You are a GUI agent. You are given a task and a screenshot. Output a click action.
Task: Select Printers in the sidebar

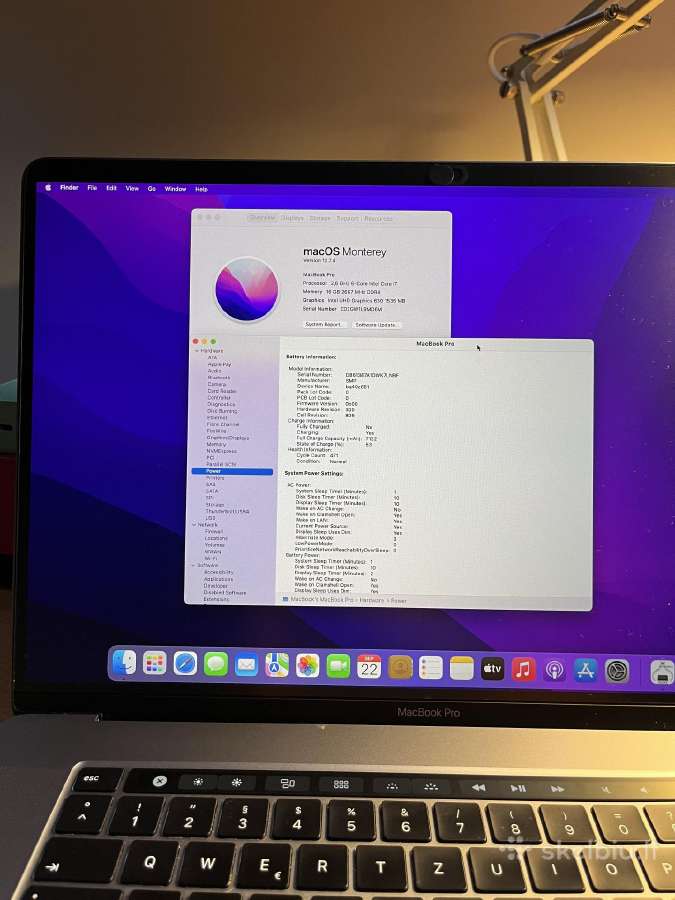(x=215, y=478)
